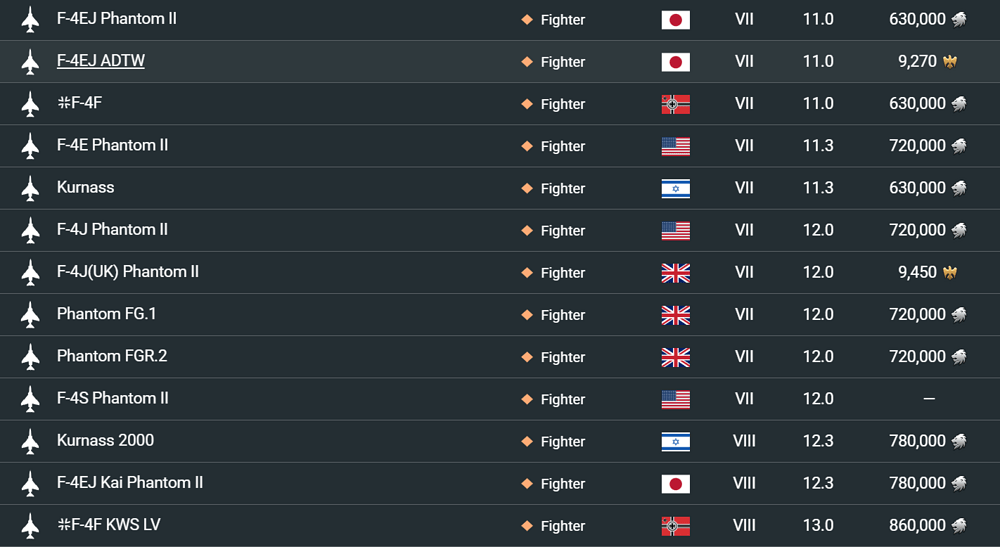Click the golden eagle icon next to 9,450
Image resolution: width=1000 pixels, height=547 pixels.
[950, 273]
